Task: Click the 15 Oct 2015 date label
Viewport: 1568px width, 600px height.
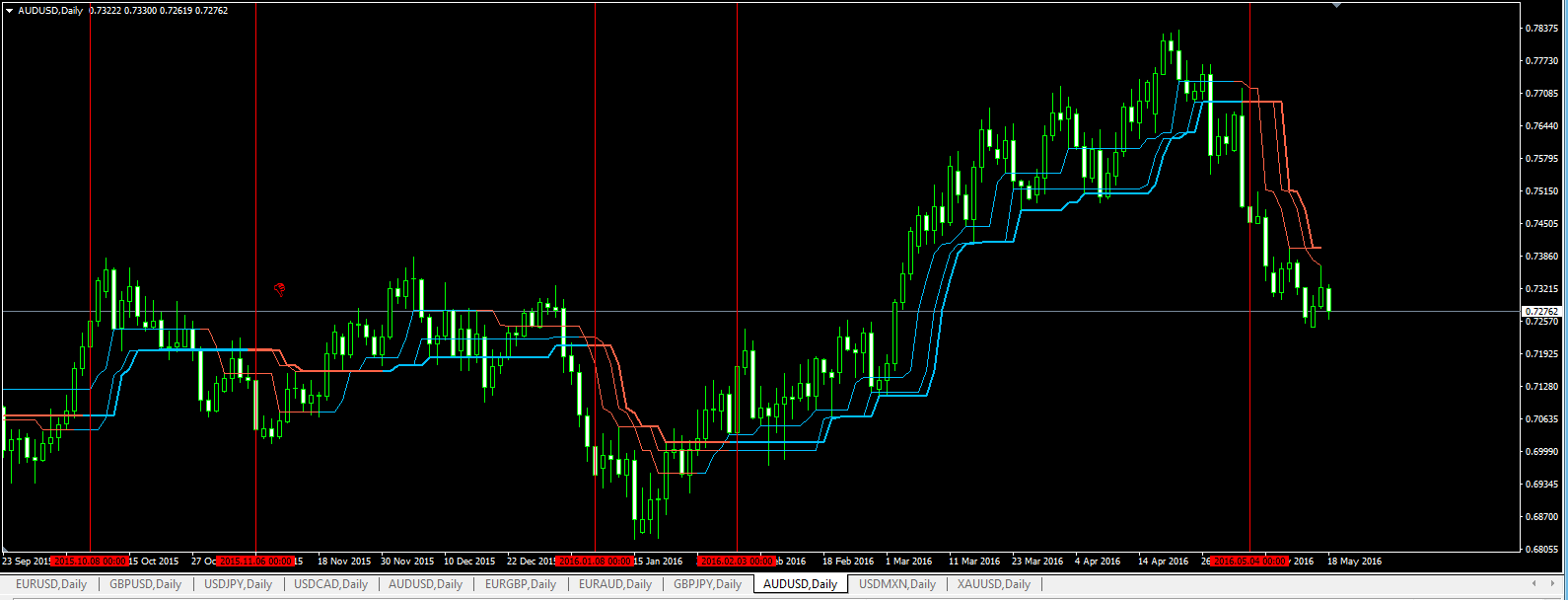Action: tap(155, 561)
